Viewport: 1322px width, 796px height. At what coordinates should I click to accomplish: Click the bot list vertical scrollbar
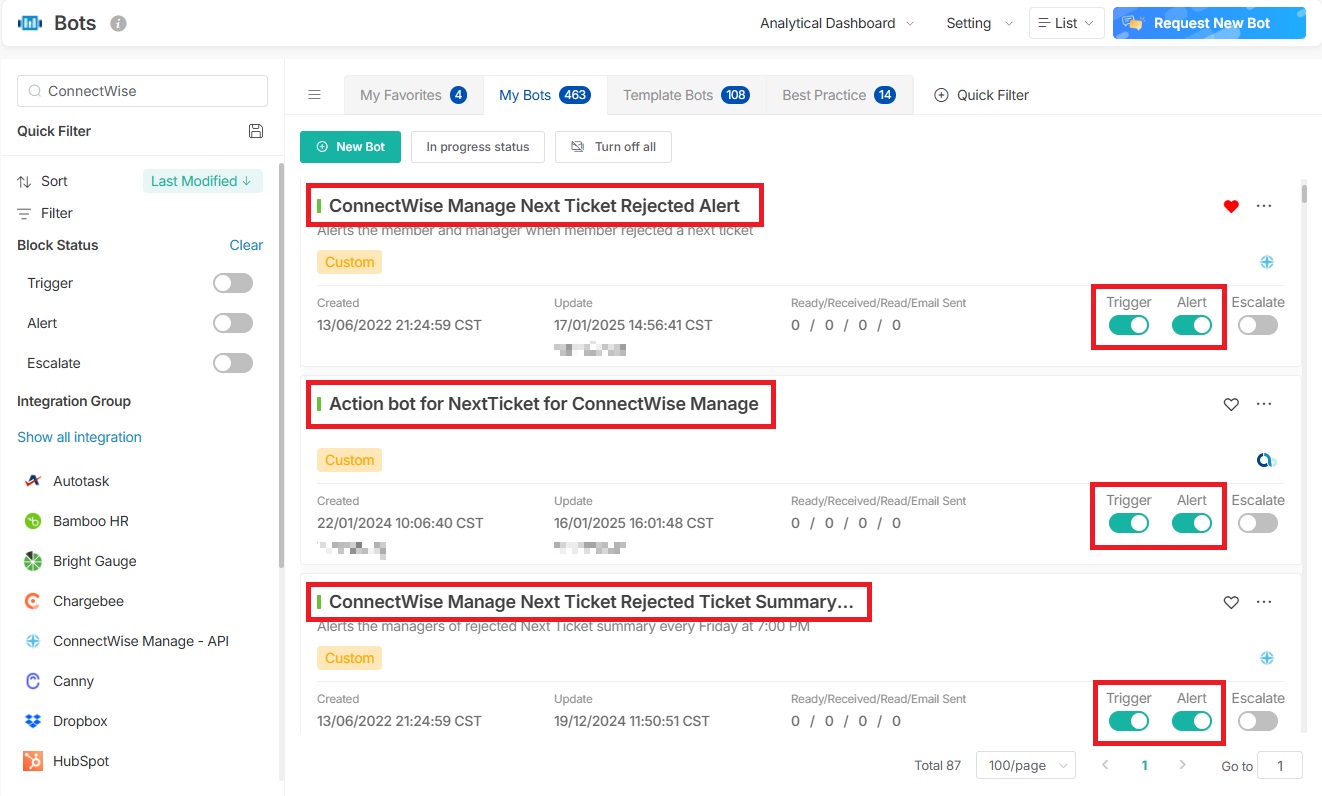tap(1303, 193)
